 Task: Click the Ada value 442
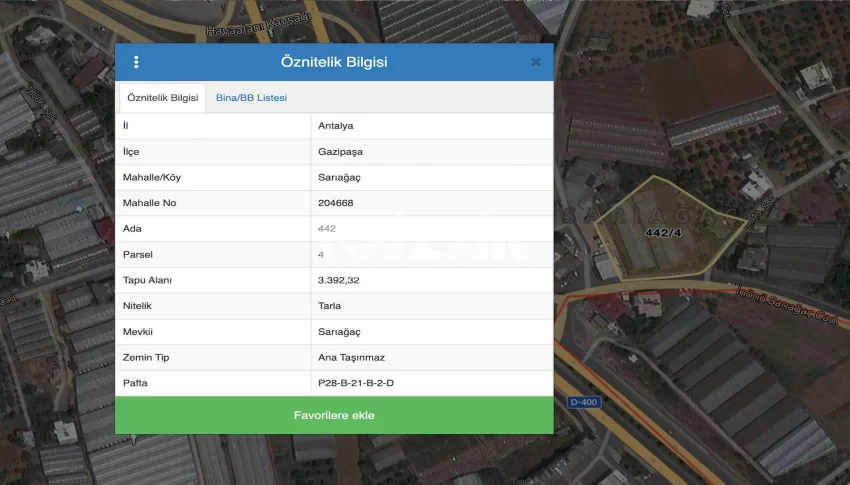click(326, 229)
